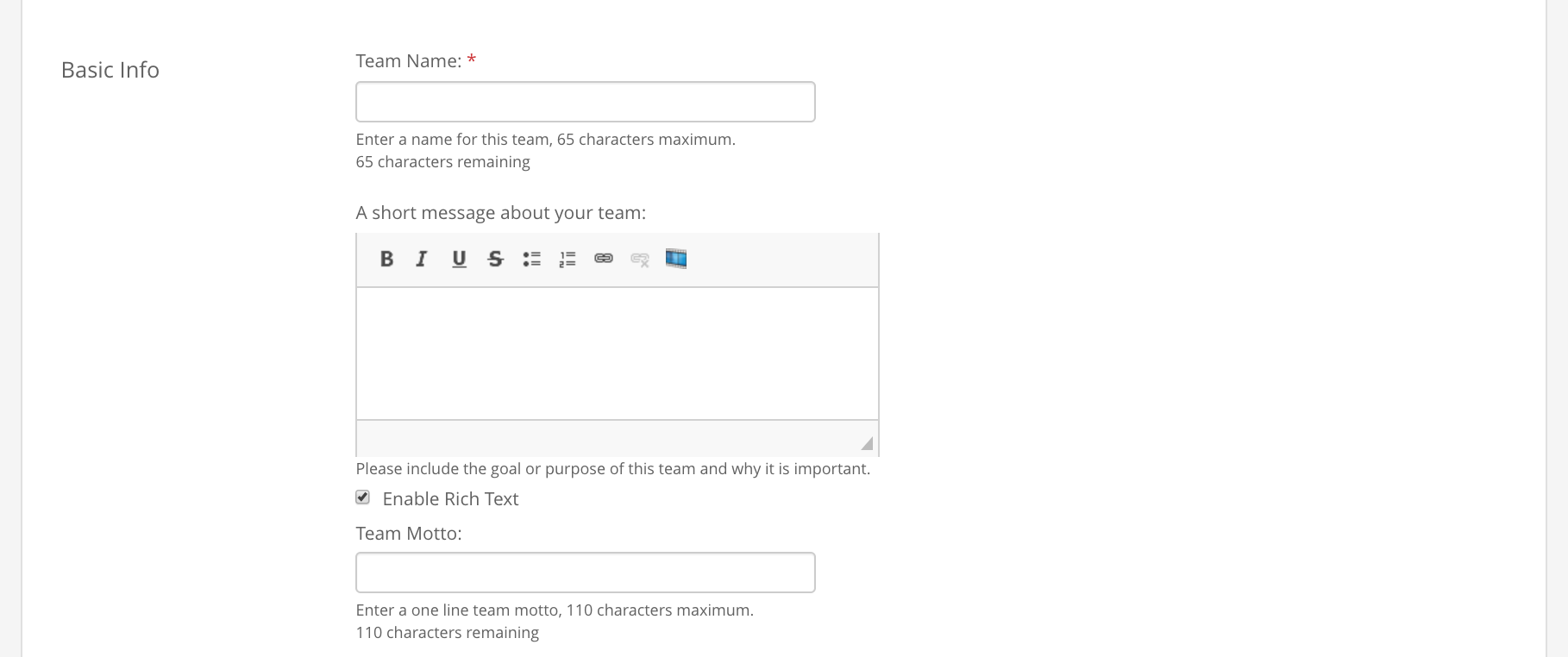Viewport: 1568px width, 657px height.
Task: Toggle underline formatting
Action: pyautogui.click(x=459, y=259)
